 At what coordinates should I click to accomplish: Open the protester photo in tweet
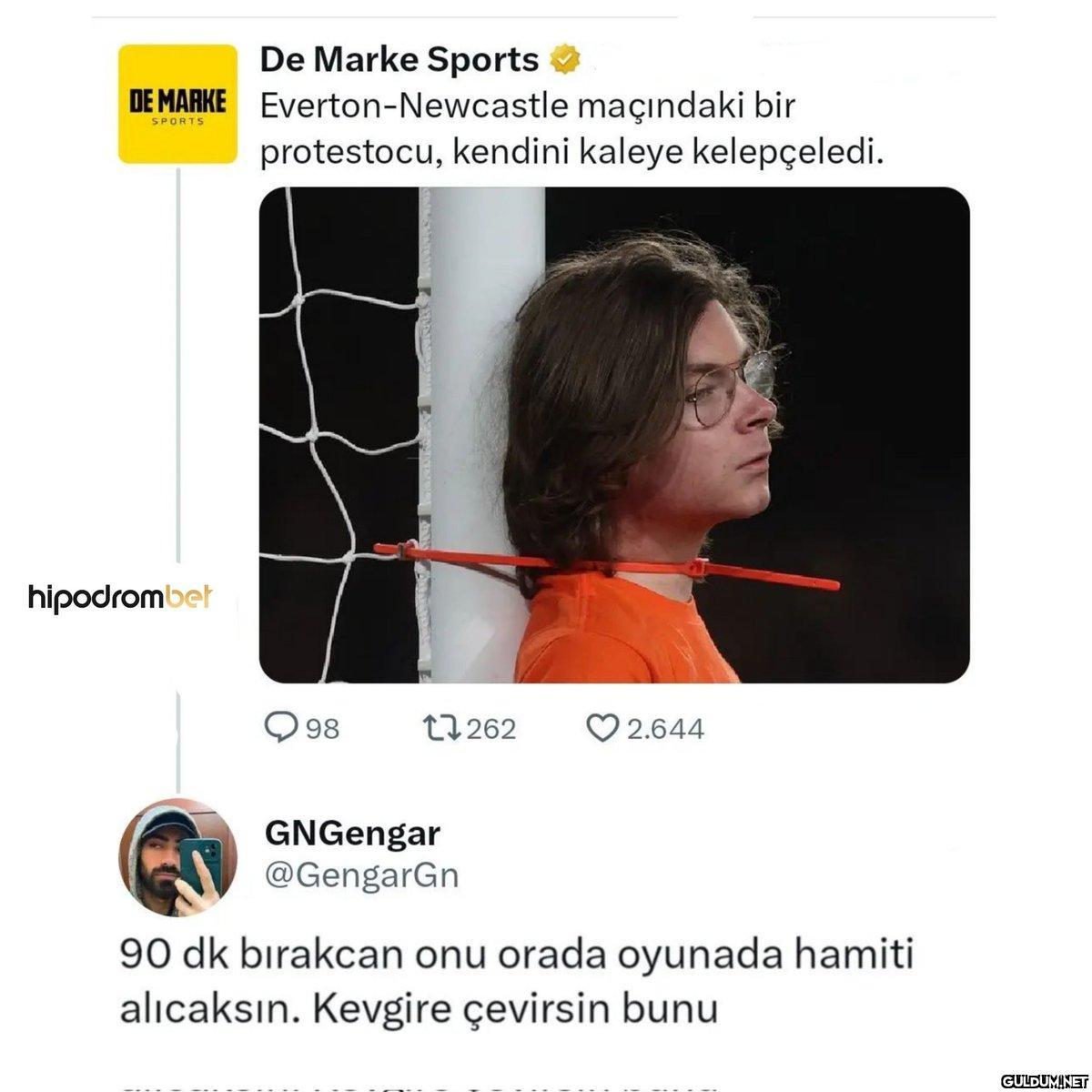click(x=614, y=435)
